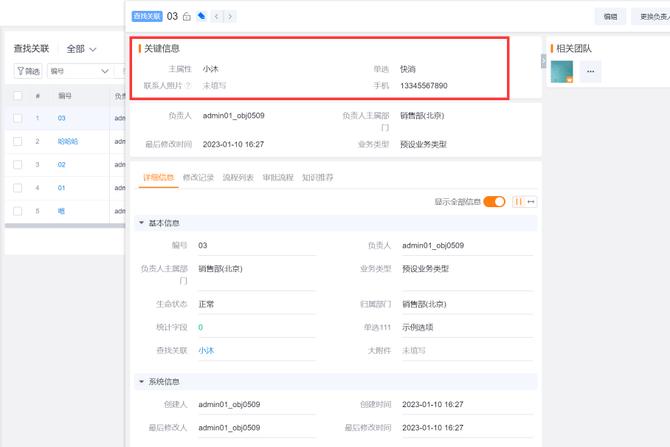Check the select-all checkbox in table header
This screenshot has width=670, height=447.
(x=18, y=95)
